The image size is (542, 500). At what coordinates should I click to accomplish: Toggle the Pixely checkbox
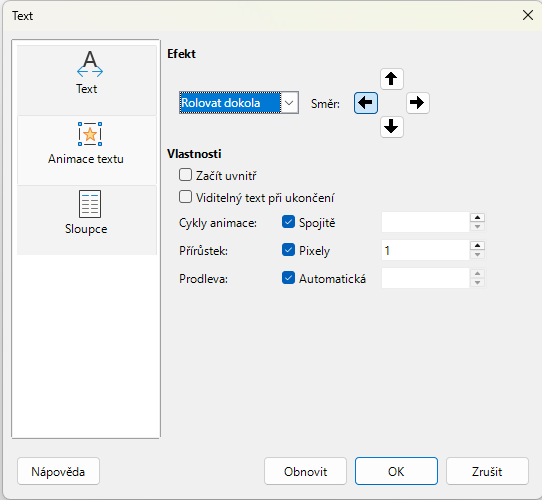288,250
